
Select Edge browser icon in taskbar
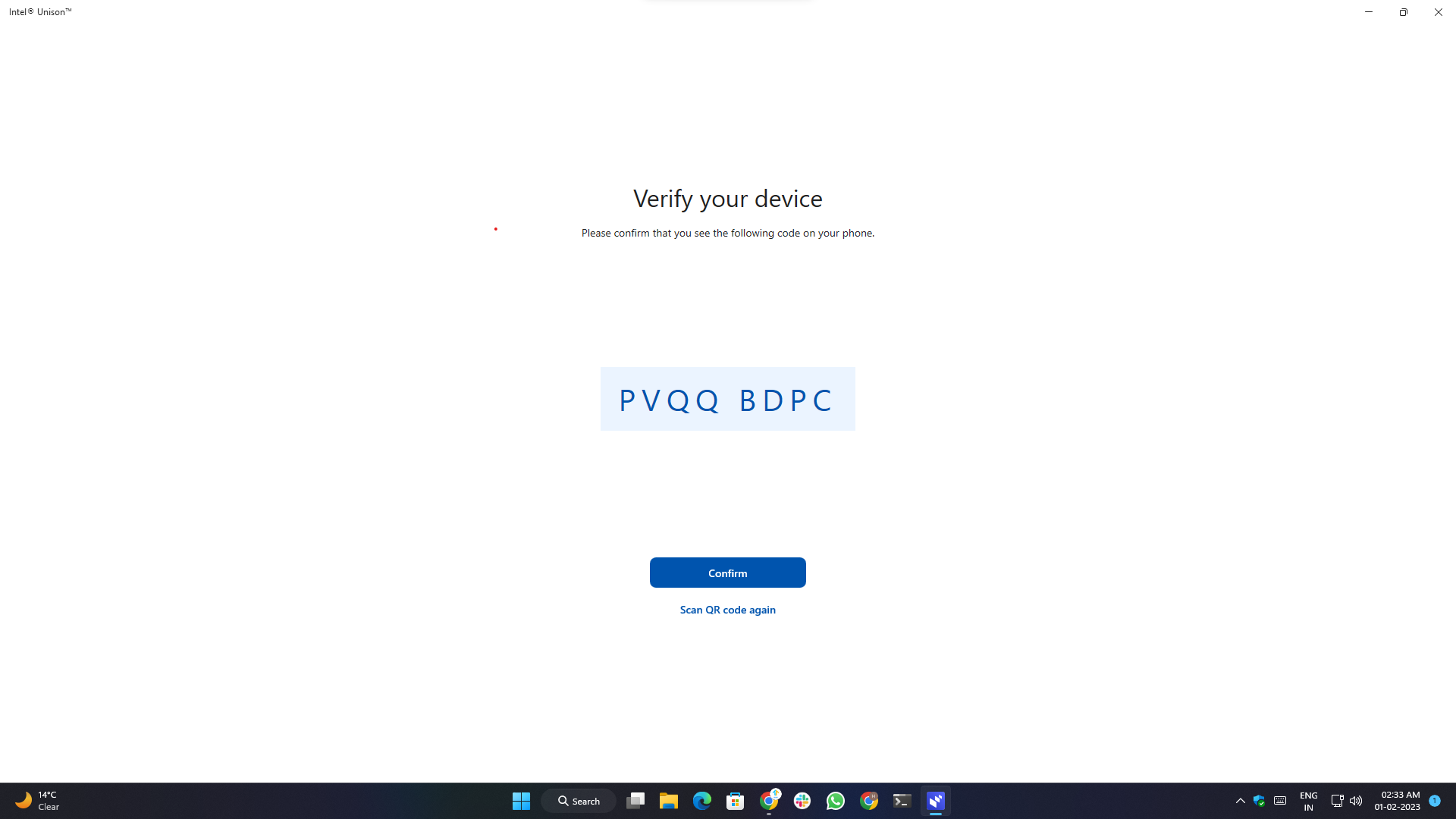pyautogui.click(x=702, y=801)
